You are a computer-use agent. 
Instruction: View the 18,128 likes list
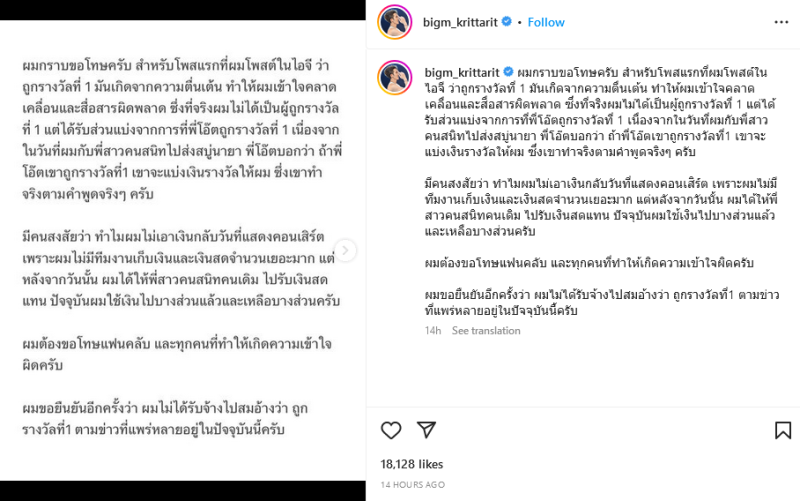click(411, 464)
